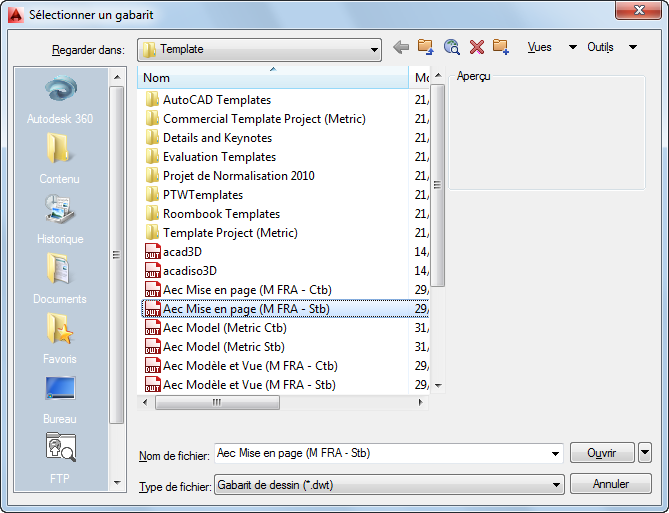
Task: Select acad3D template file icon
Action: (x=153, y=251)
